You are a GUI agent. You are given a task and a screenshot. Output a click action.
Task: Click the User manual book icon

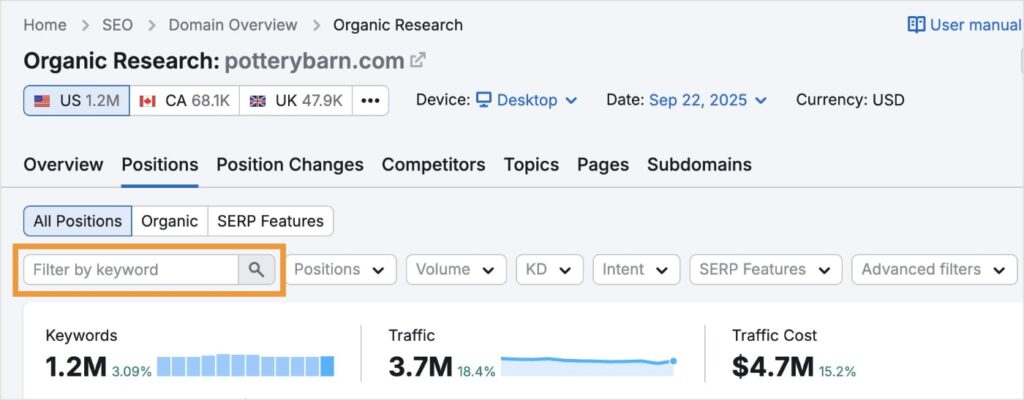click(916, 25)
